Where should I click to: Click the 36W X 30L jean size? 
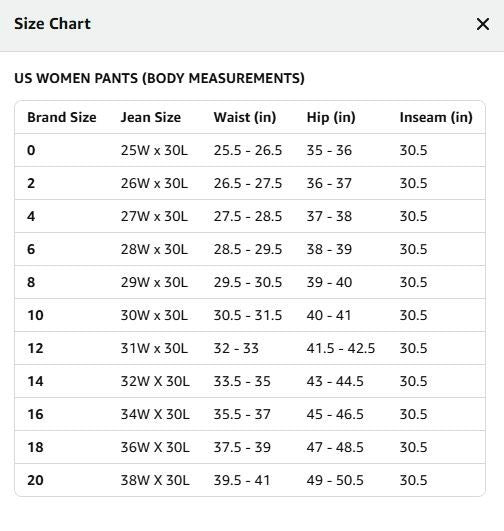pyautogui.click(x=155, y=447)
